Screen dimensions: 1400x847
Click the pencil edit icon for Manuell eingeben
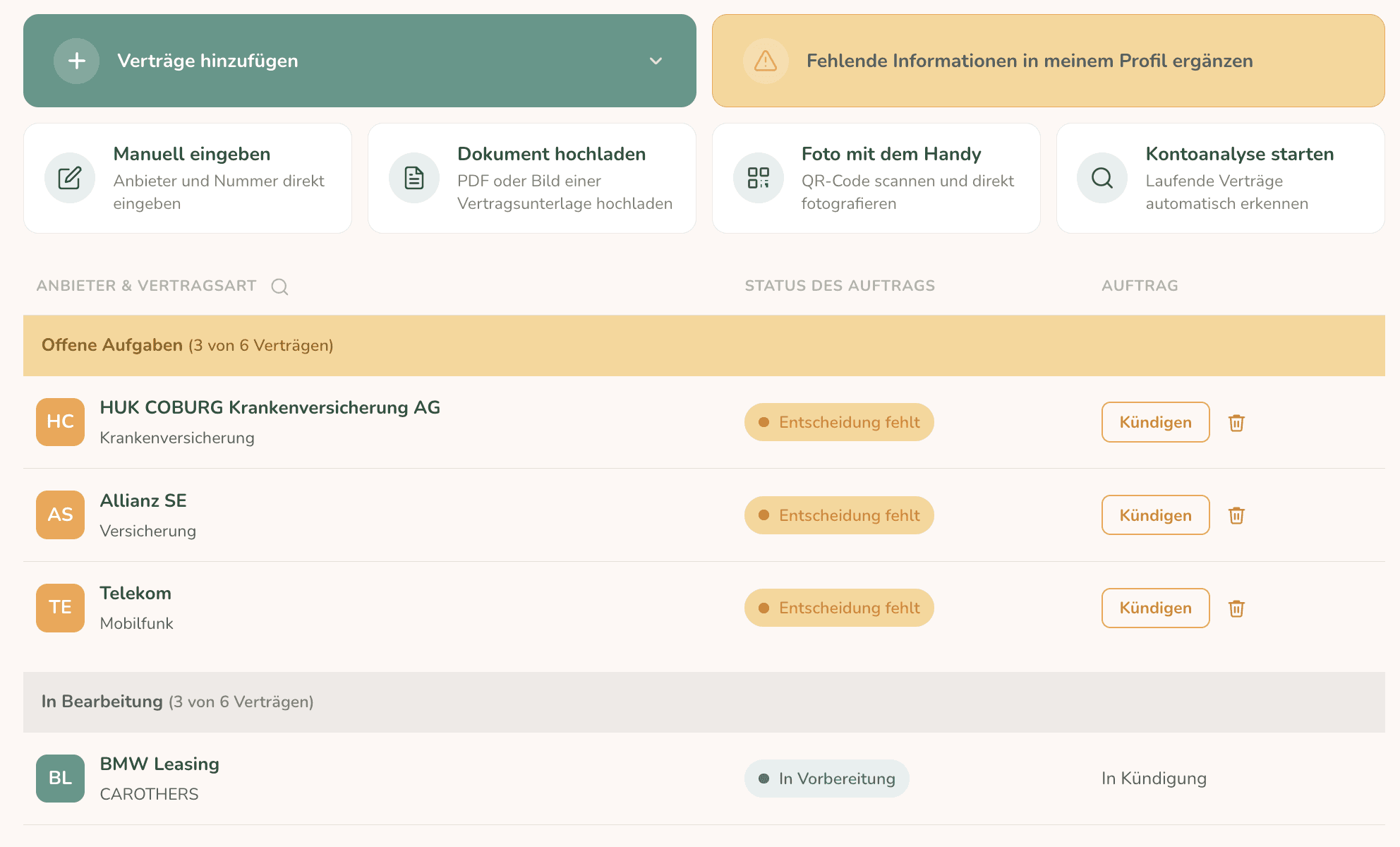(x=70, y=178)
